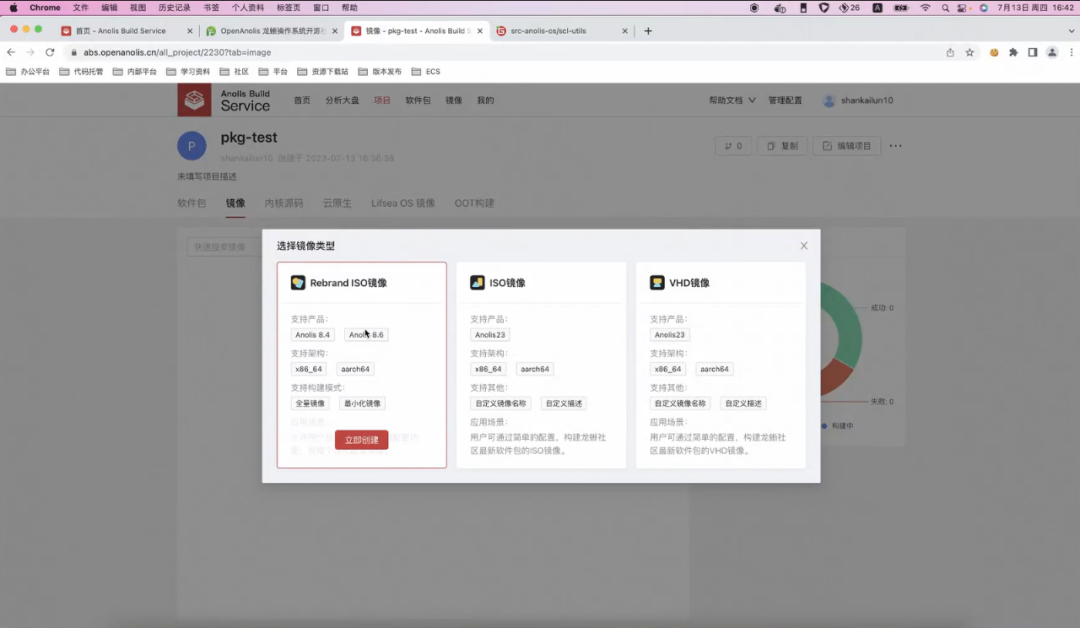The image size is (1080, 628).
Task: Open Spotlight search in the menu bar
Action: 945,8
